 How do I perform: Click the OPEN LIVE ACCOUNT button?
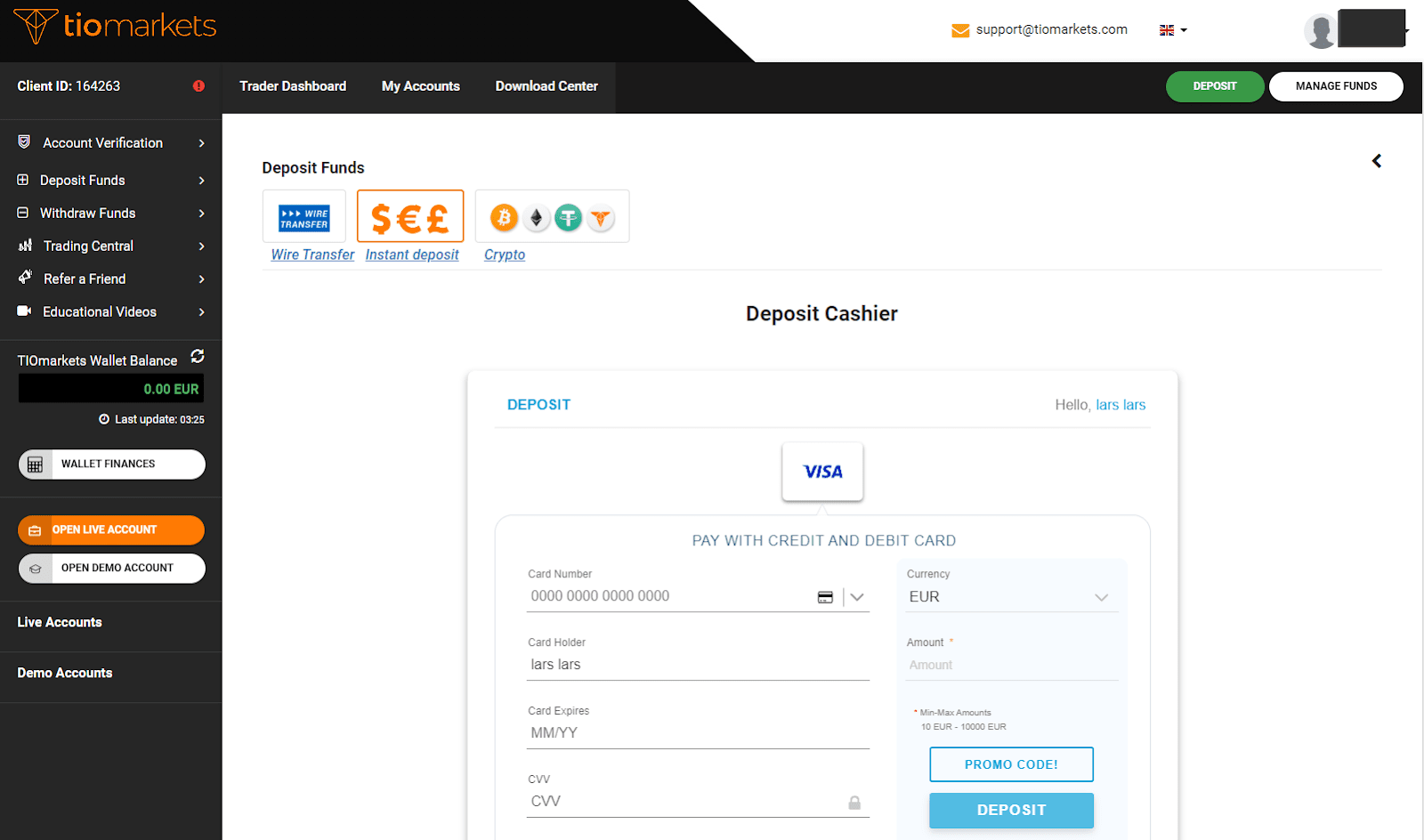coord(111,530)
